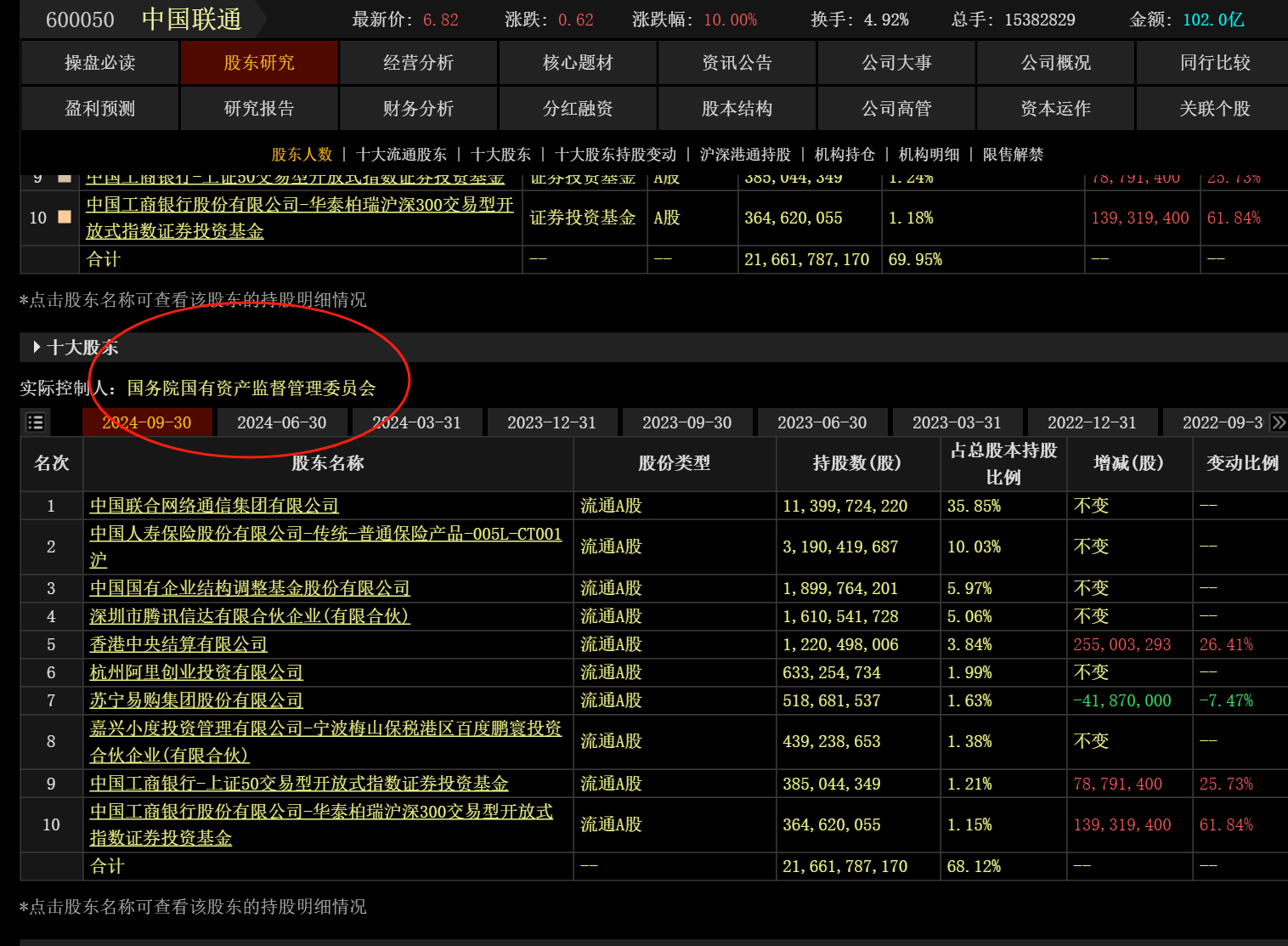1288x946 pixels.
Task: Select the 2023-06-30 report date
Action: coord(822,422)
